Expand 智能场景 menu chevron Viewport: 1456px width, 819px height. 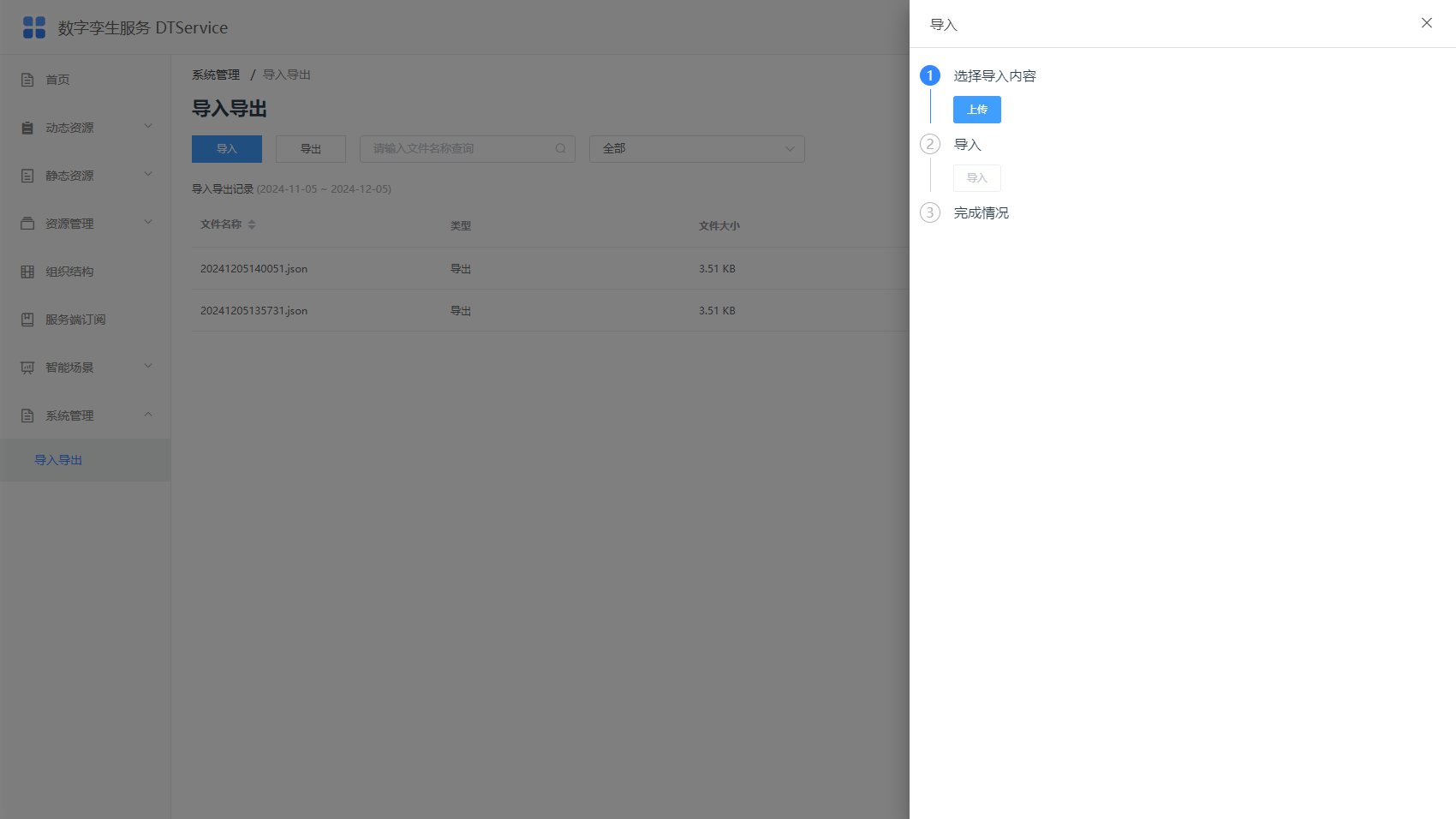pyautogui.click(x=148, y=367)
